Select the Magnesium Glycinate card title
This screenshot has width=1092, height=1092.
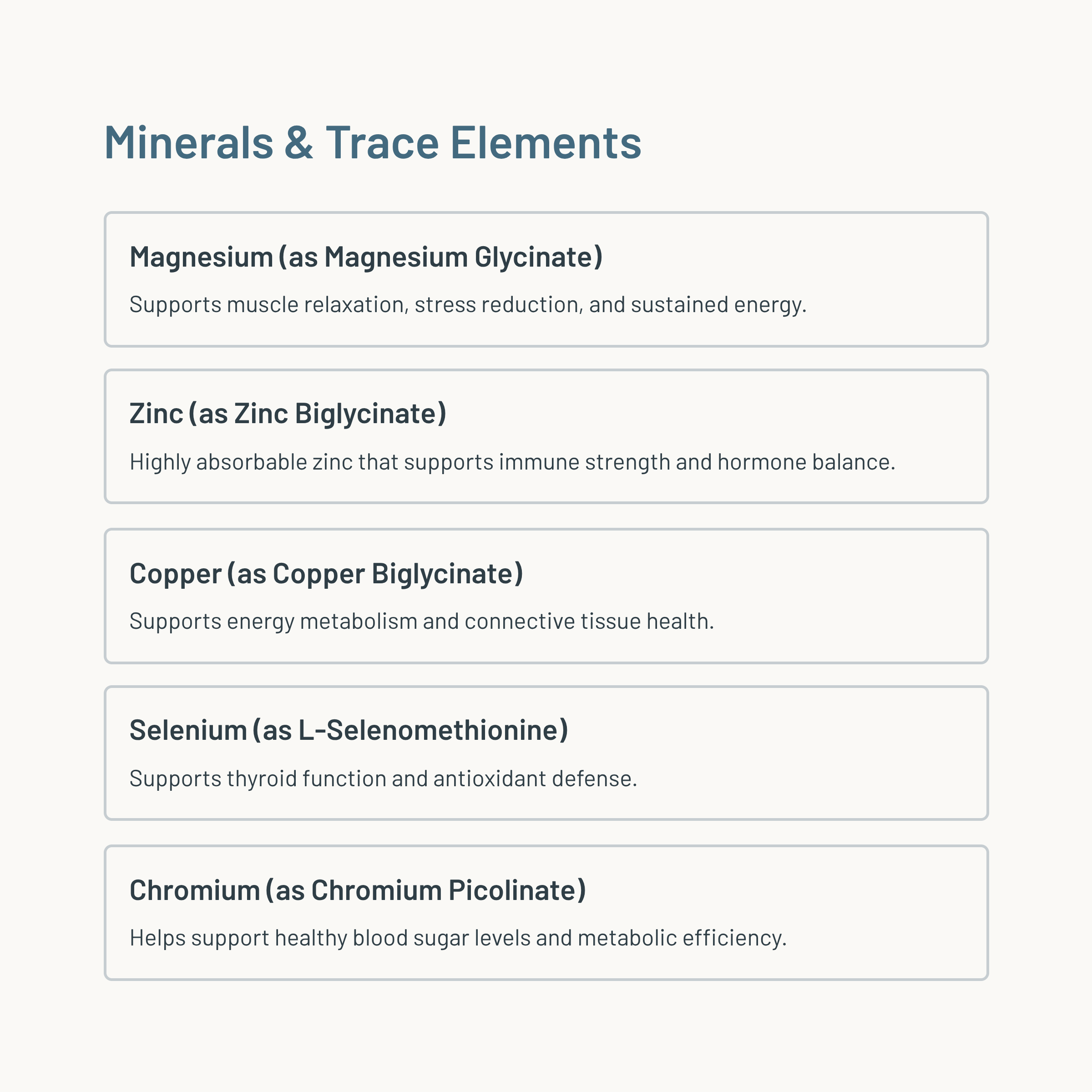click(366, 257)
